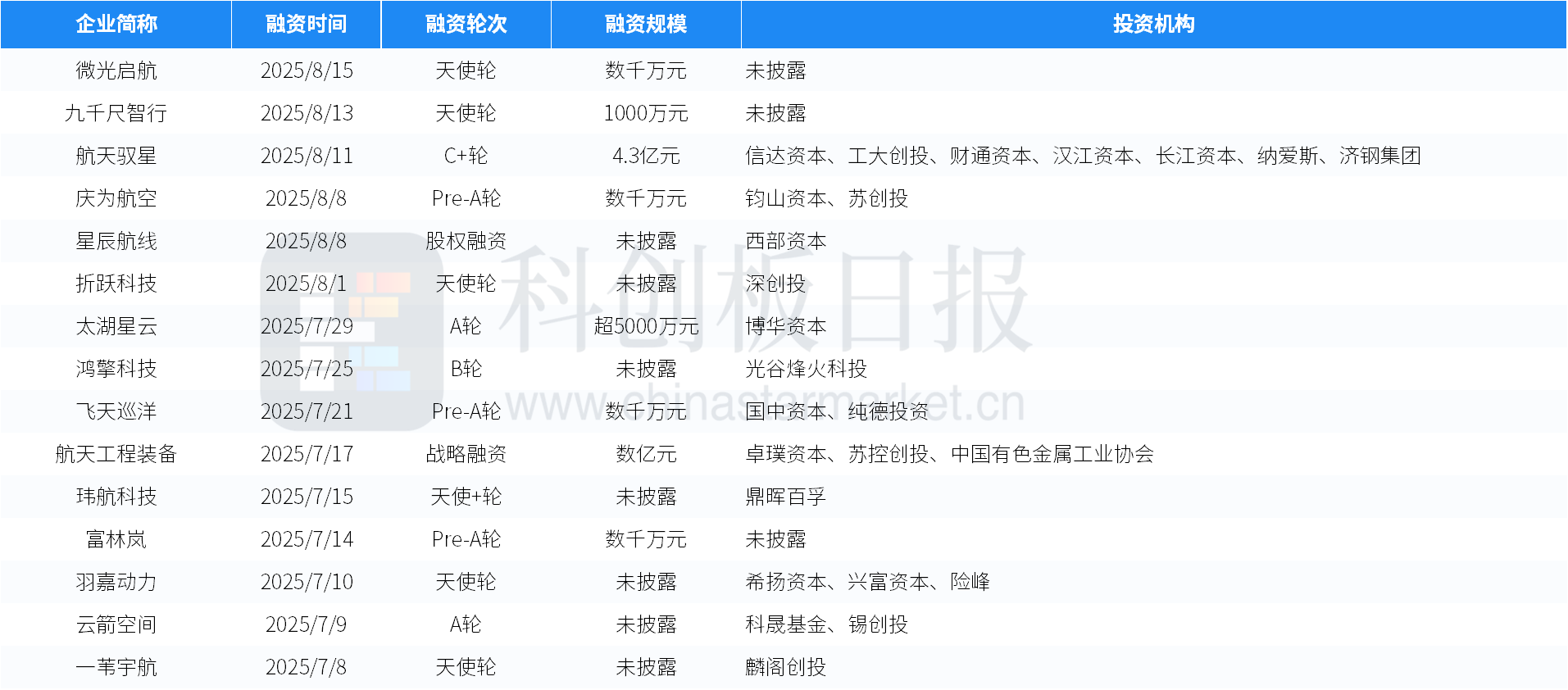Select investor 博华资本
1568x690 pixels.
click(786, 326)
